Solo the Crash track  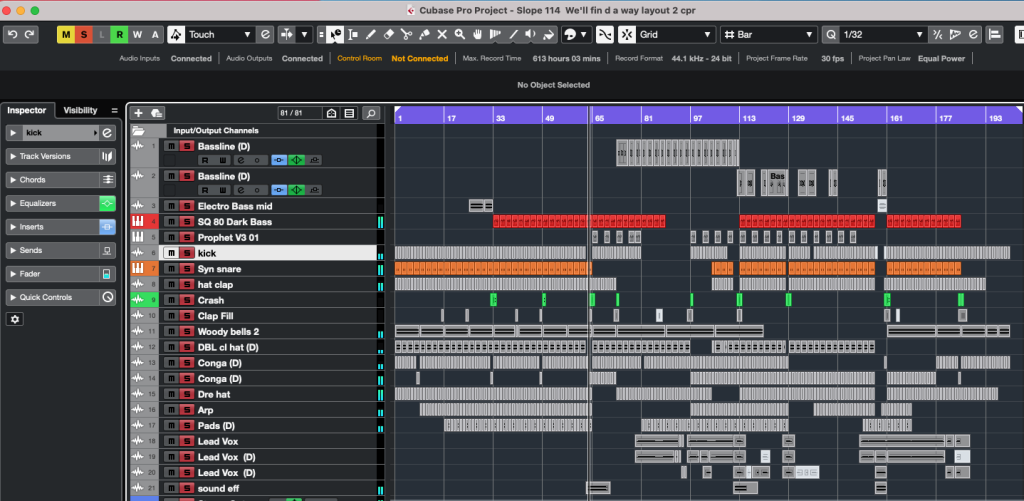click(186, 300)
